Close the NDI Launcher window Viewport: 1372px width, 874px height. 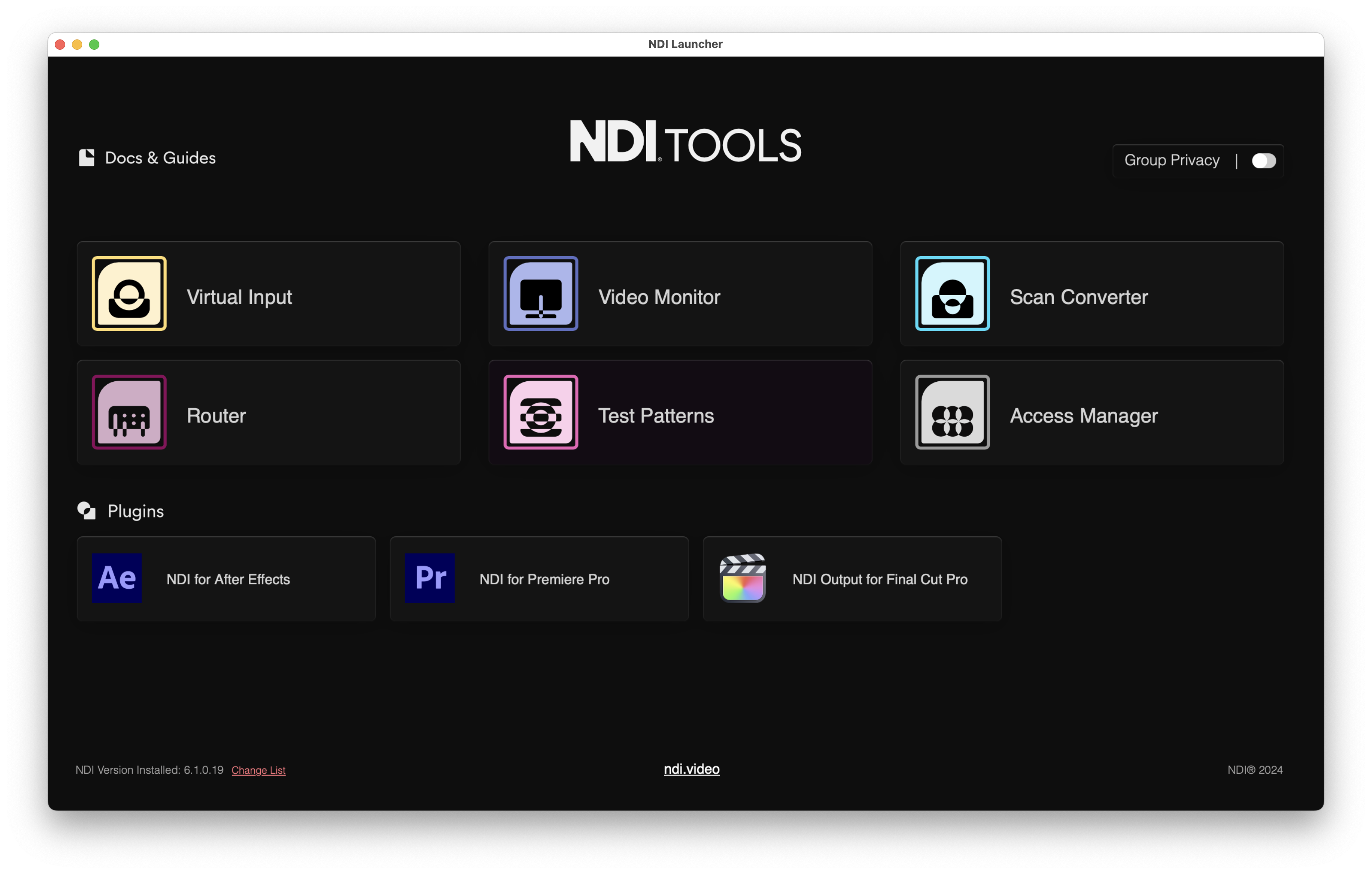coord(60,45)
